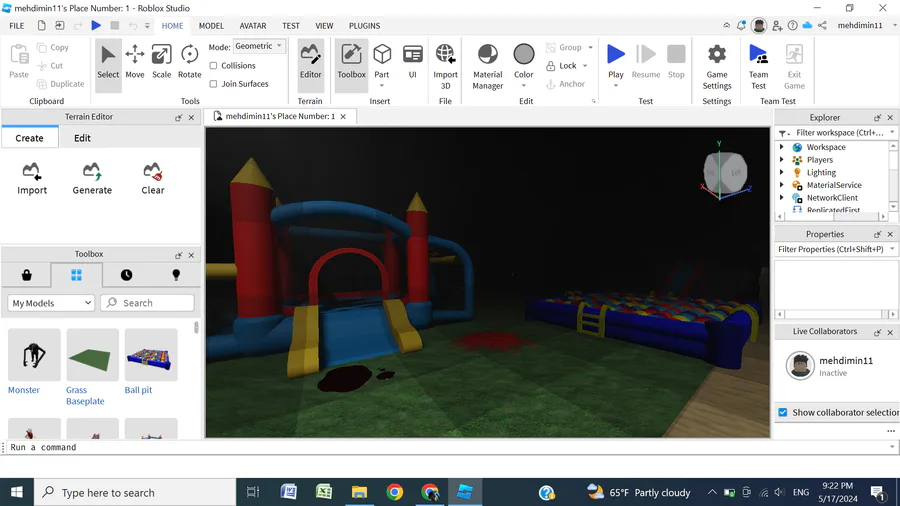Click the mehdimin11 username at top right
Image resolution: width=900 pixels, height=506 pixels.
click(860, 25)
